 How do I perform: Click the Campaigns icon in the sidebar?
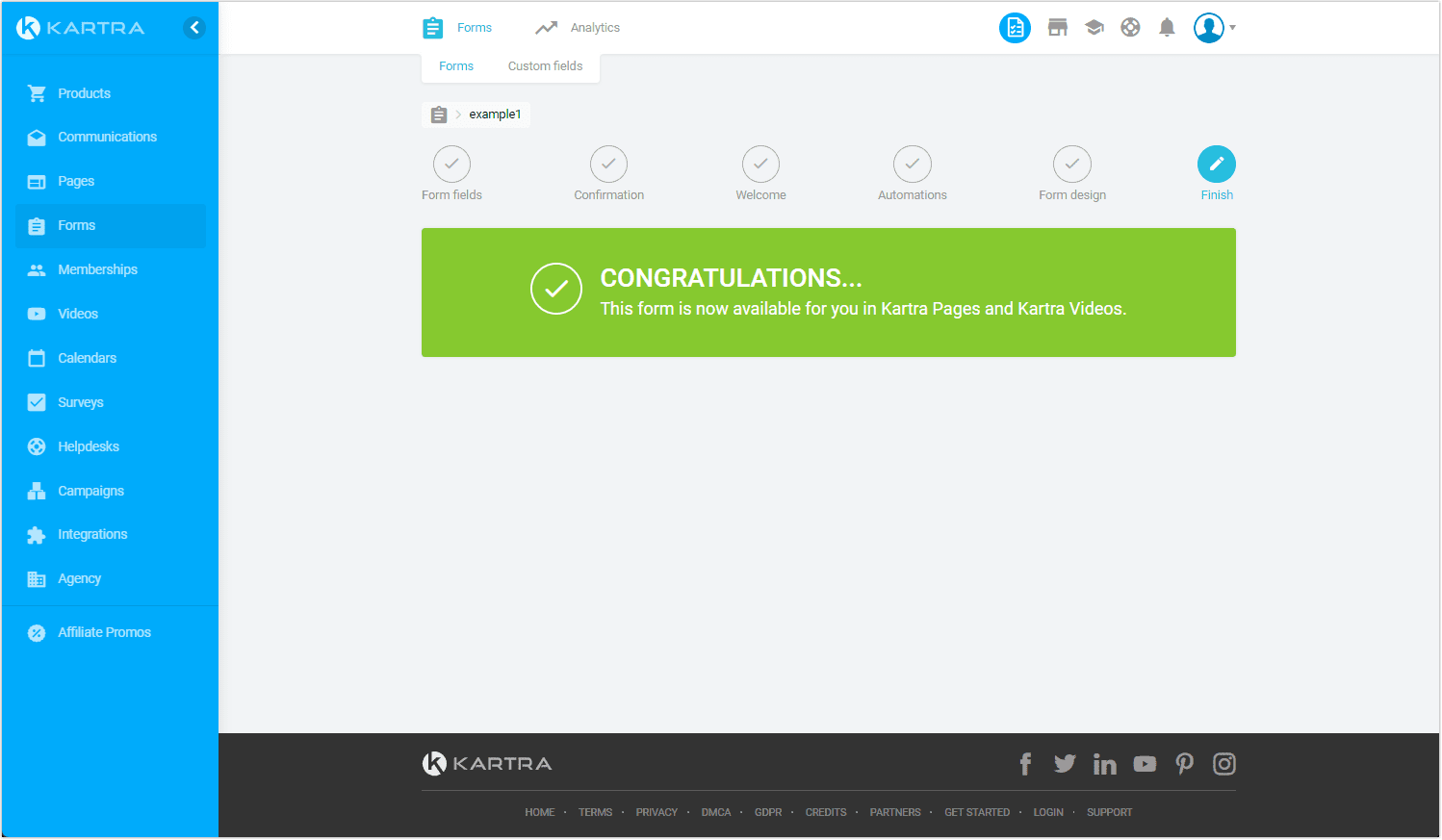(37, 491)
